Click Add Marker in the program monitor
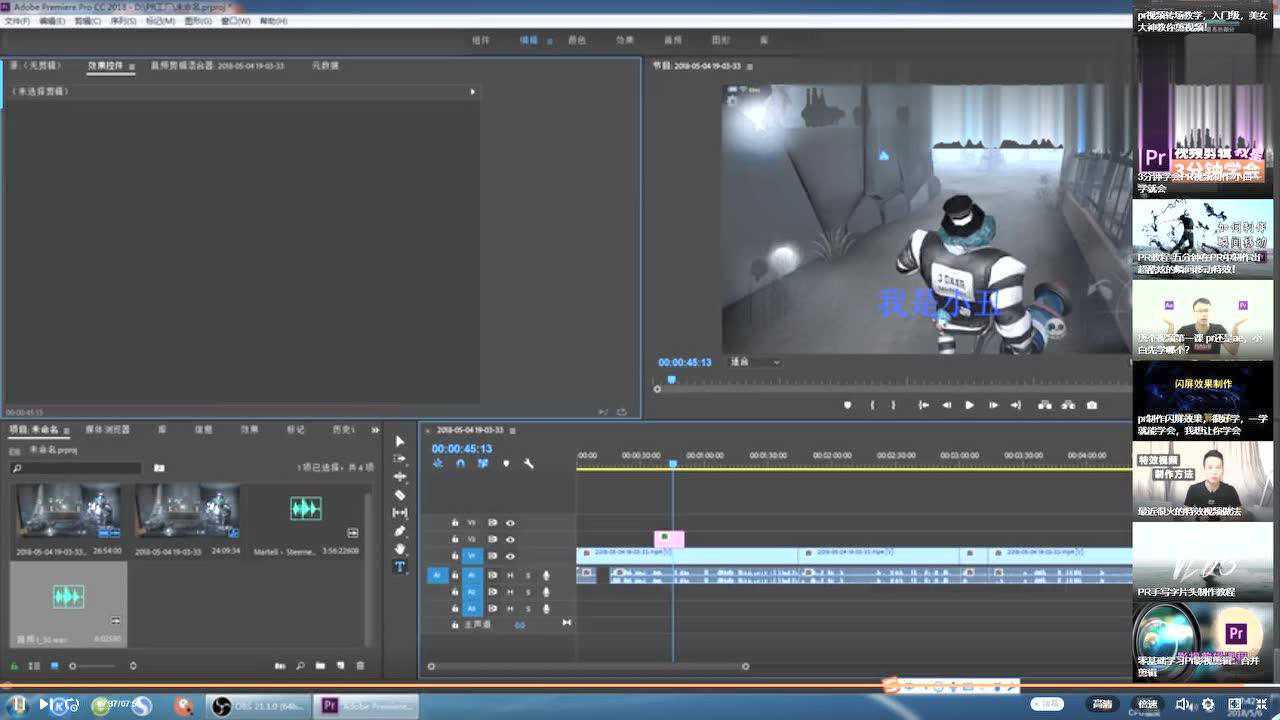This screenshot has width=1280, height=720. (x=848, y=405)
